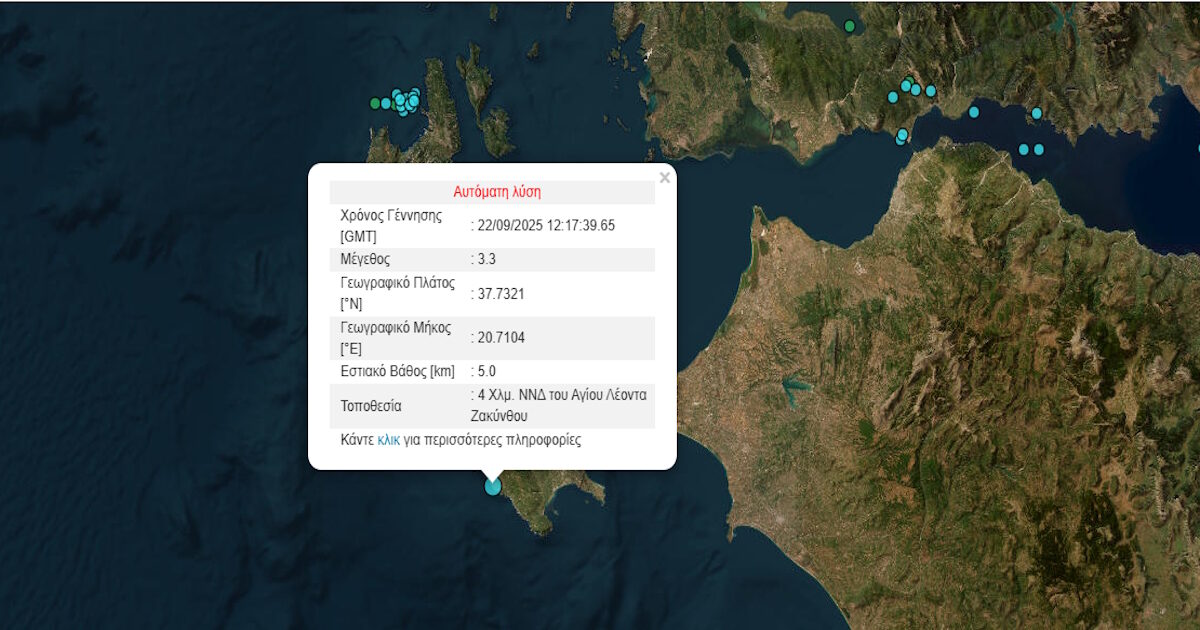Click the isolated cyan marker in the gulf's western waters
Screen dimensions: 1200x630
click(974, 112)
